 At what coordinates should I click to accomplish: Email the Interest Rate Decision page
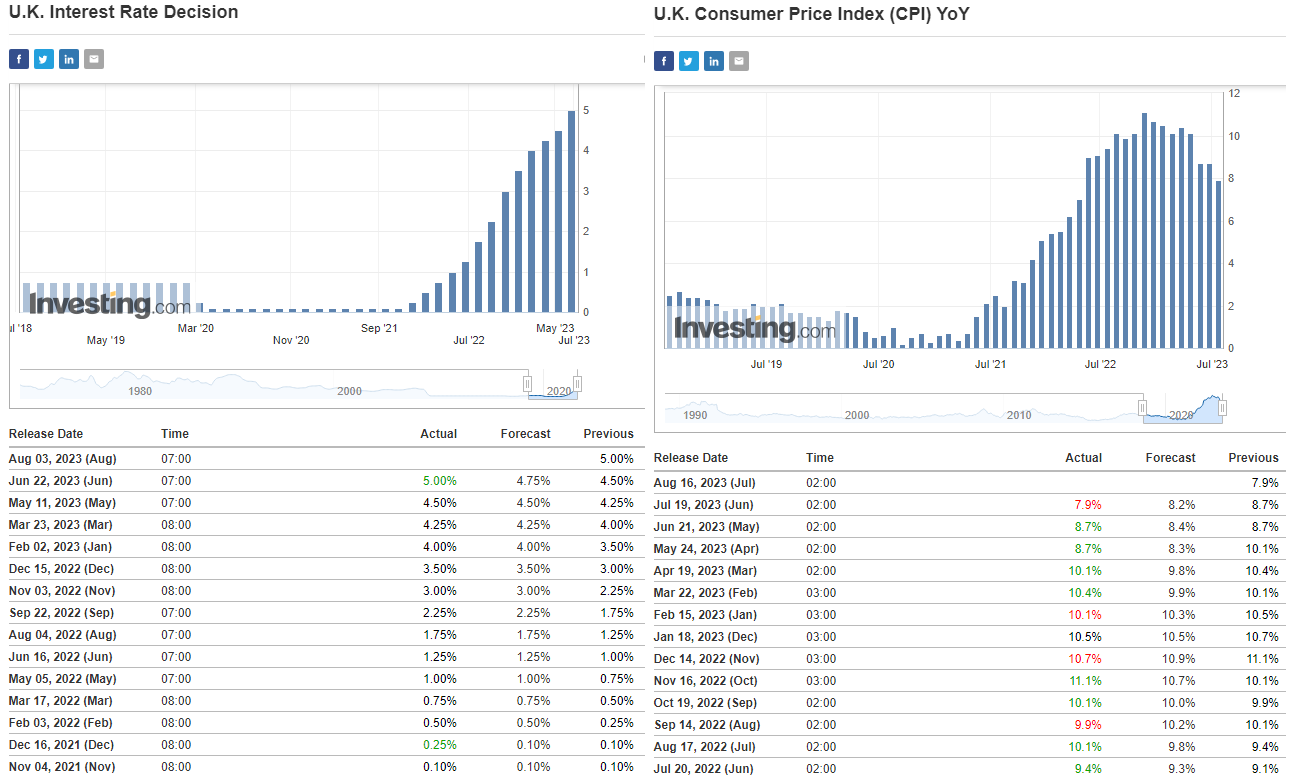pyautogui.click(x=94, y=59)
